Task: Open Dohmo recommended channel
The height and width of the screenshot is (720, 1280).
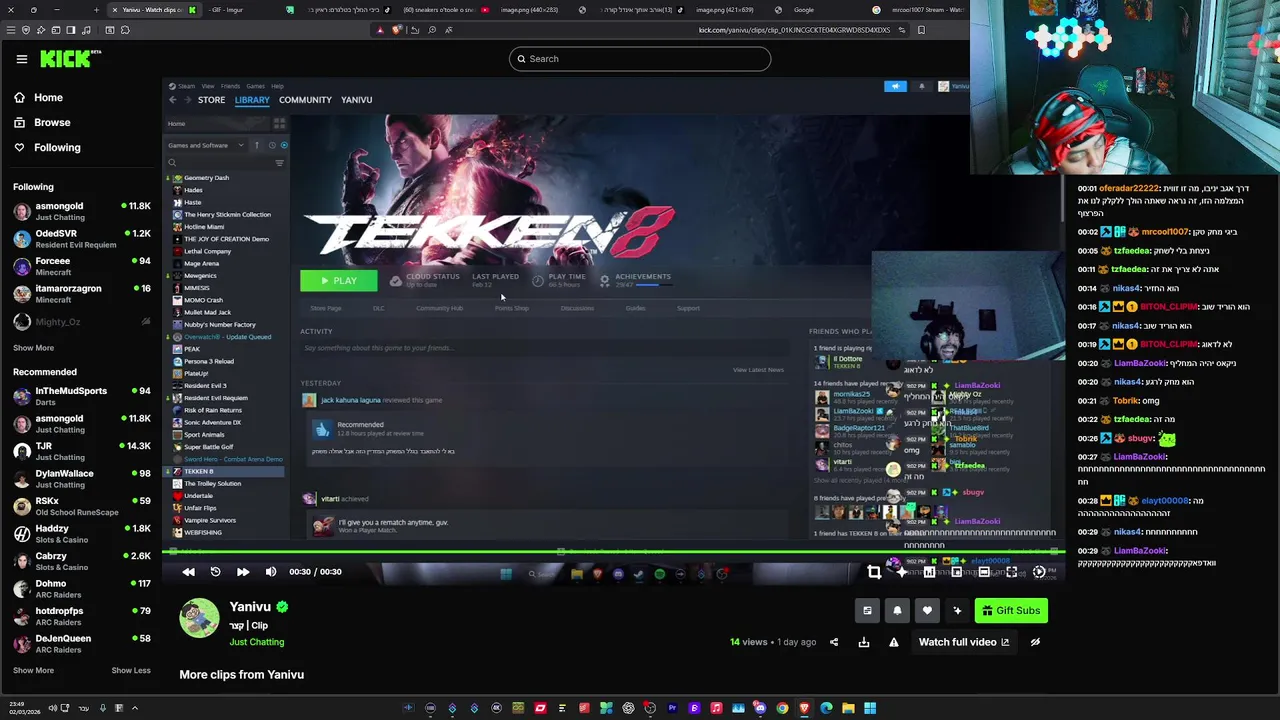Action: pos(82,589)
